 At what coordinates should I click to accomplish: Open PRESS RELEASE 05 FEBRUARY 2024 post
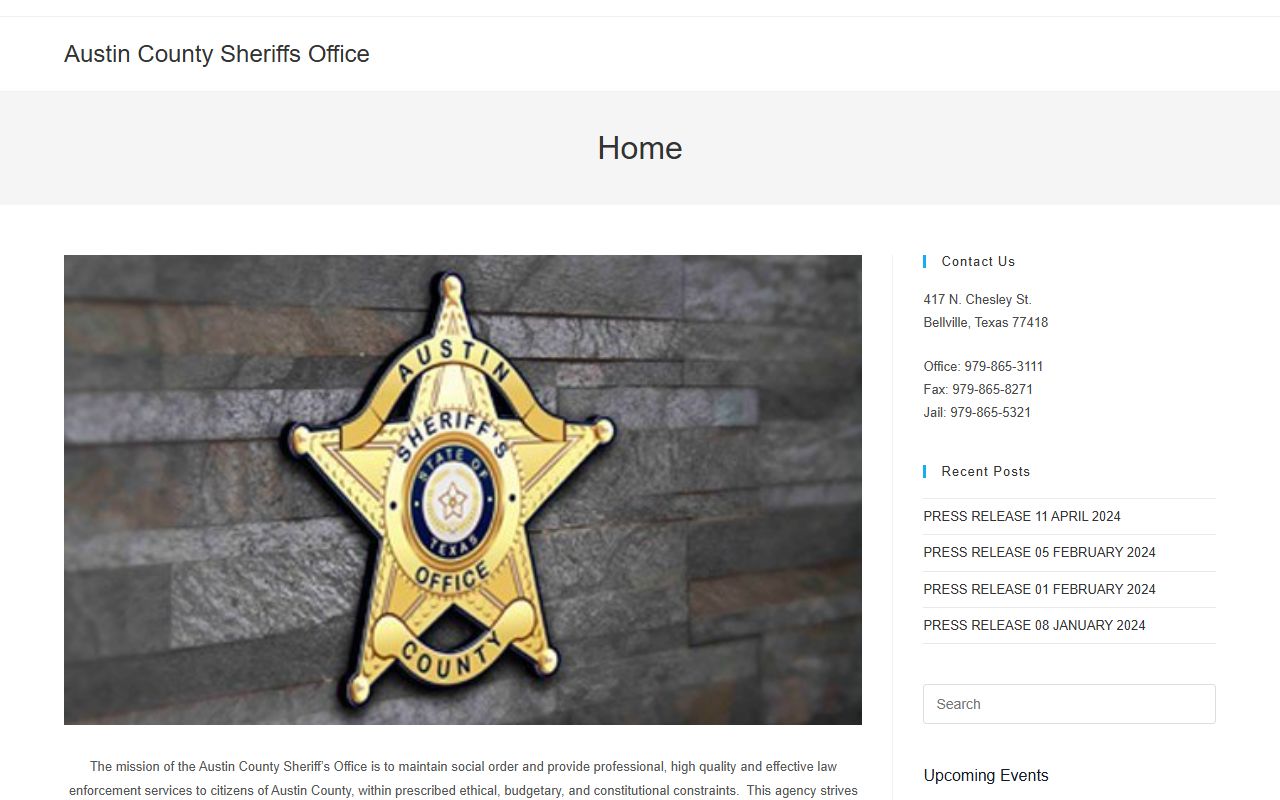[1039, 552]
